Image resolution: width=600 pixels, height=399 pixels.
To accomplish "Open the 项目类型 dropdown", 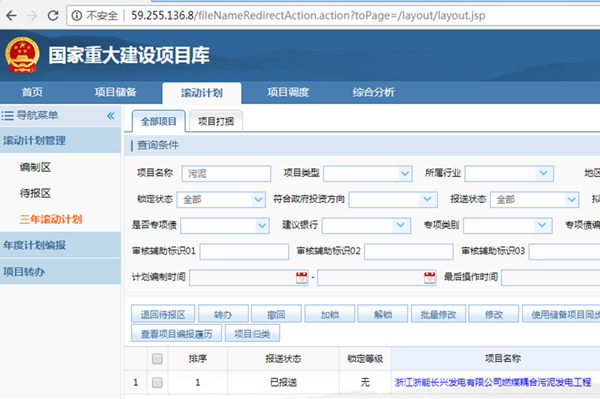I will pos(367,174).
